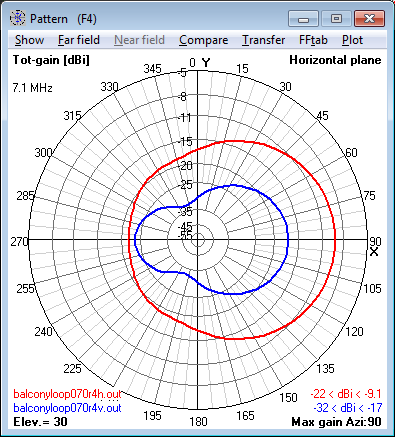Open the Far field menu
This screenshot has width=395, height=437.
coord(79,40)
